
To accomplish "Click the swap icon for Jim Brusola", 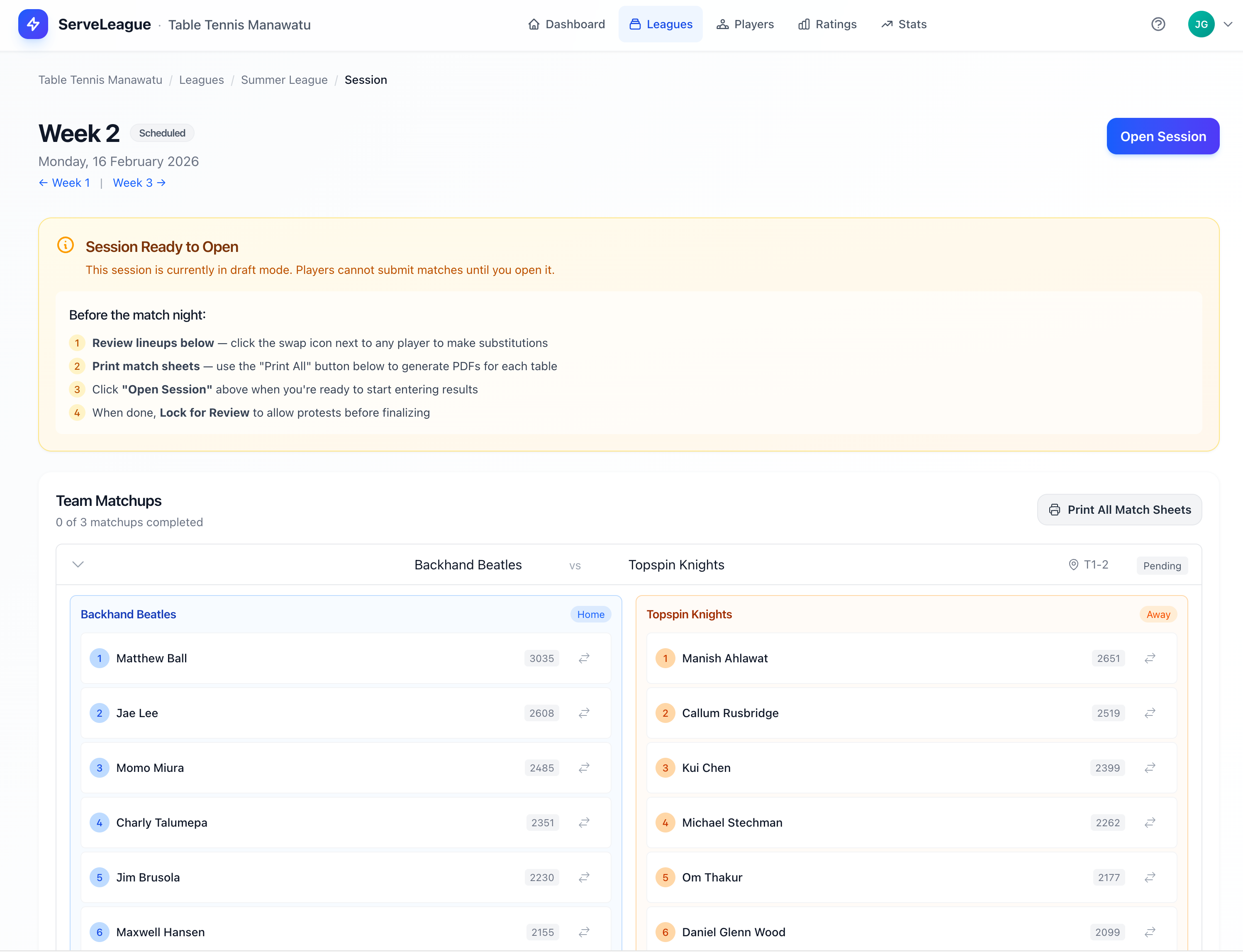I will 584,877.
